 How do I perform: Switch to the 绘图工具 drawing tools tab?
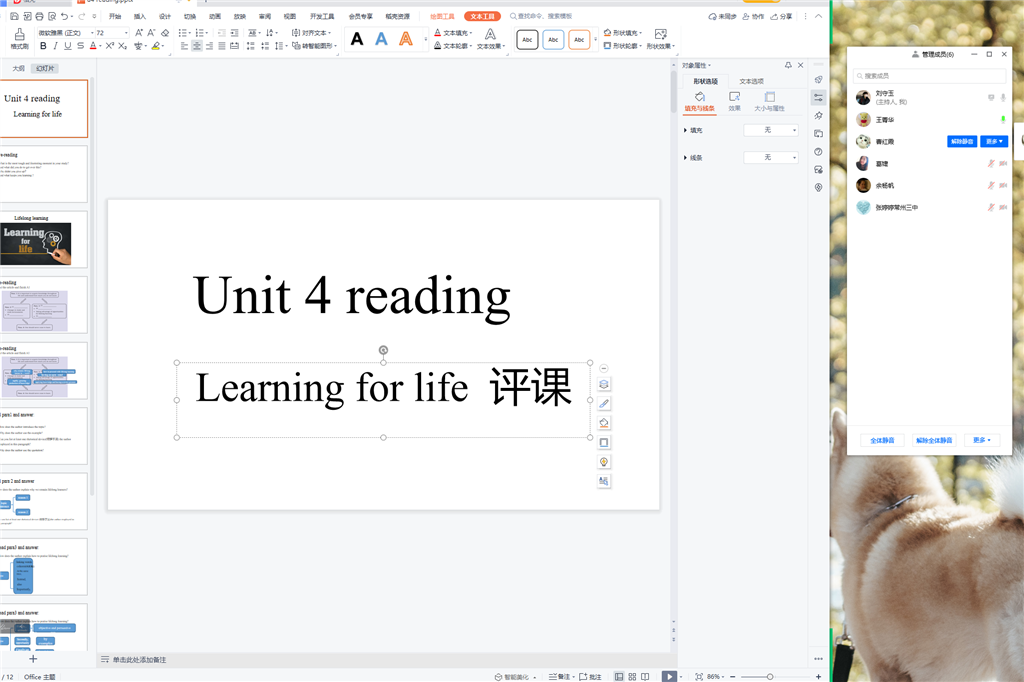coord(442,16)
